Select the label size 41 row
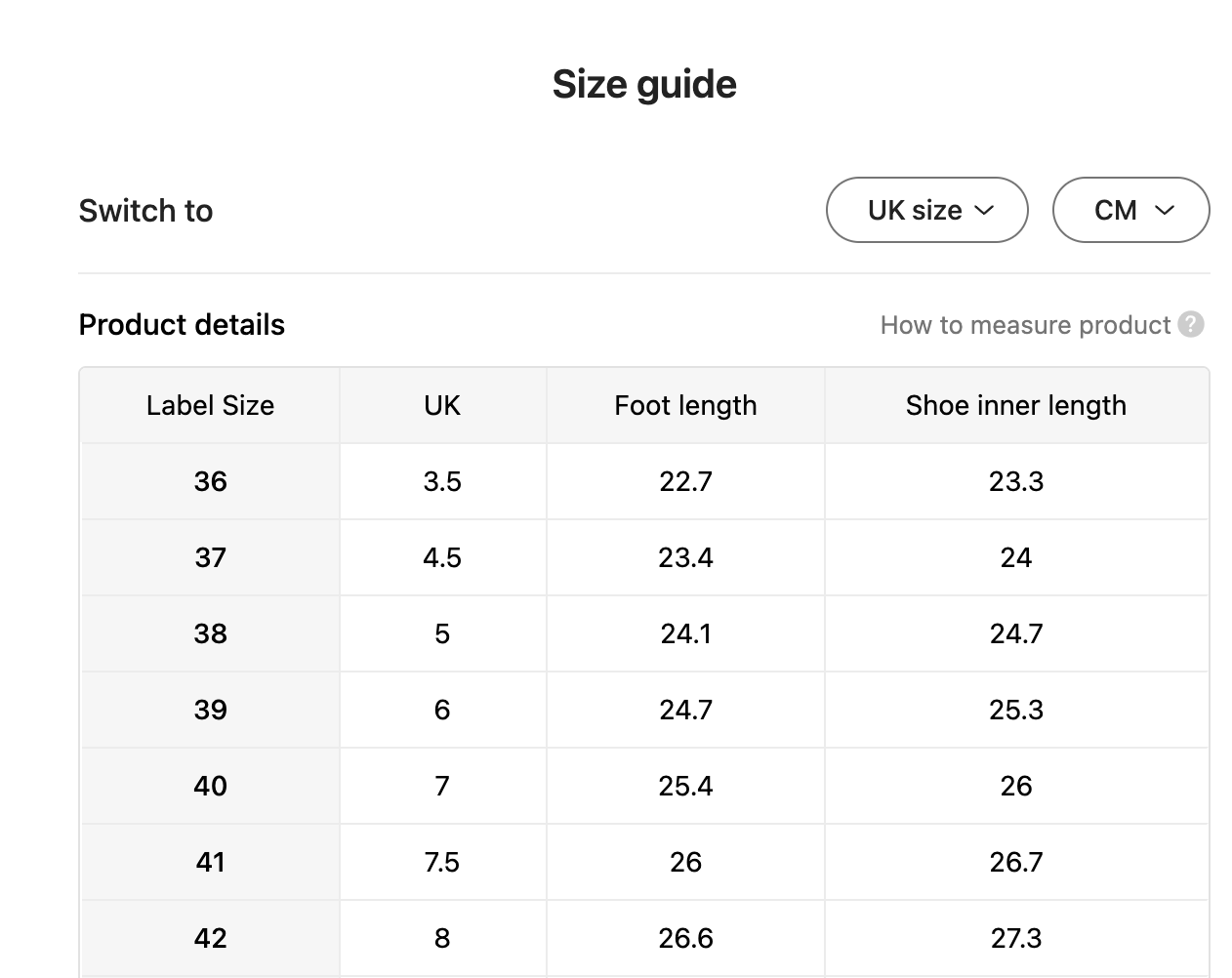1232x978 pixels. (210, 862)
